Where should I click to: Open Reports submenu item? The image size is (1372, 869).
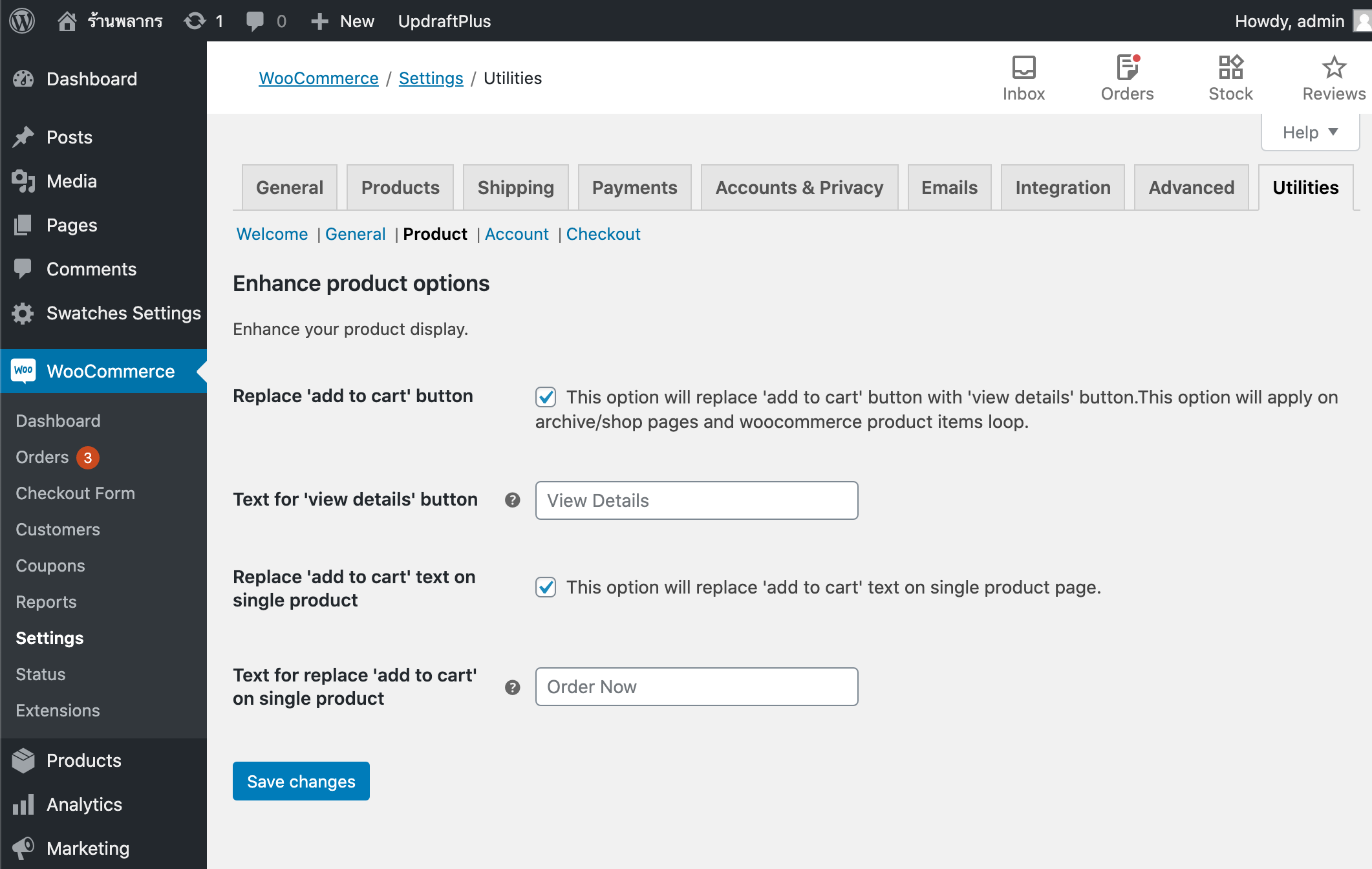tap(47, 602)
